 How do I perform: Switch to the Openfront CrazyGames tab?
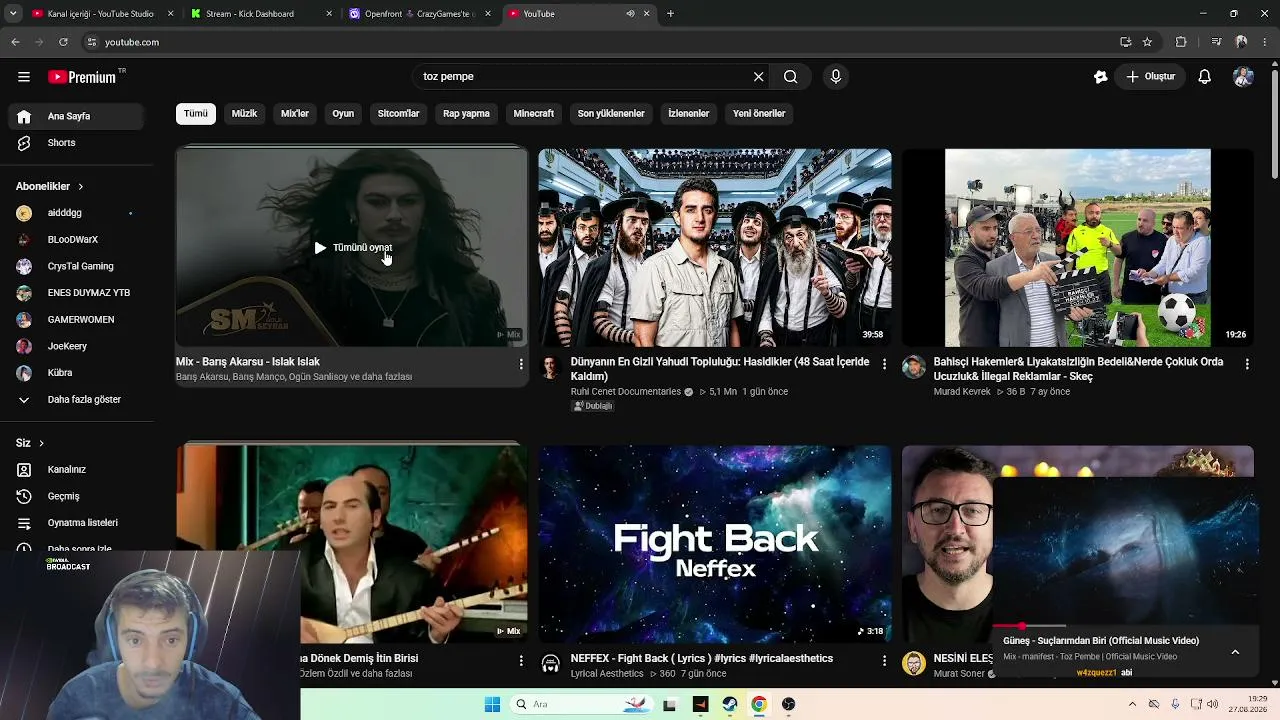coord(420,14)
